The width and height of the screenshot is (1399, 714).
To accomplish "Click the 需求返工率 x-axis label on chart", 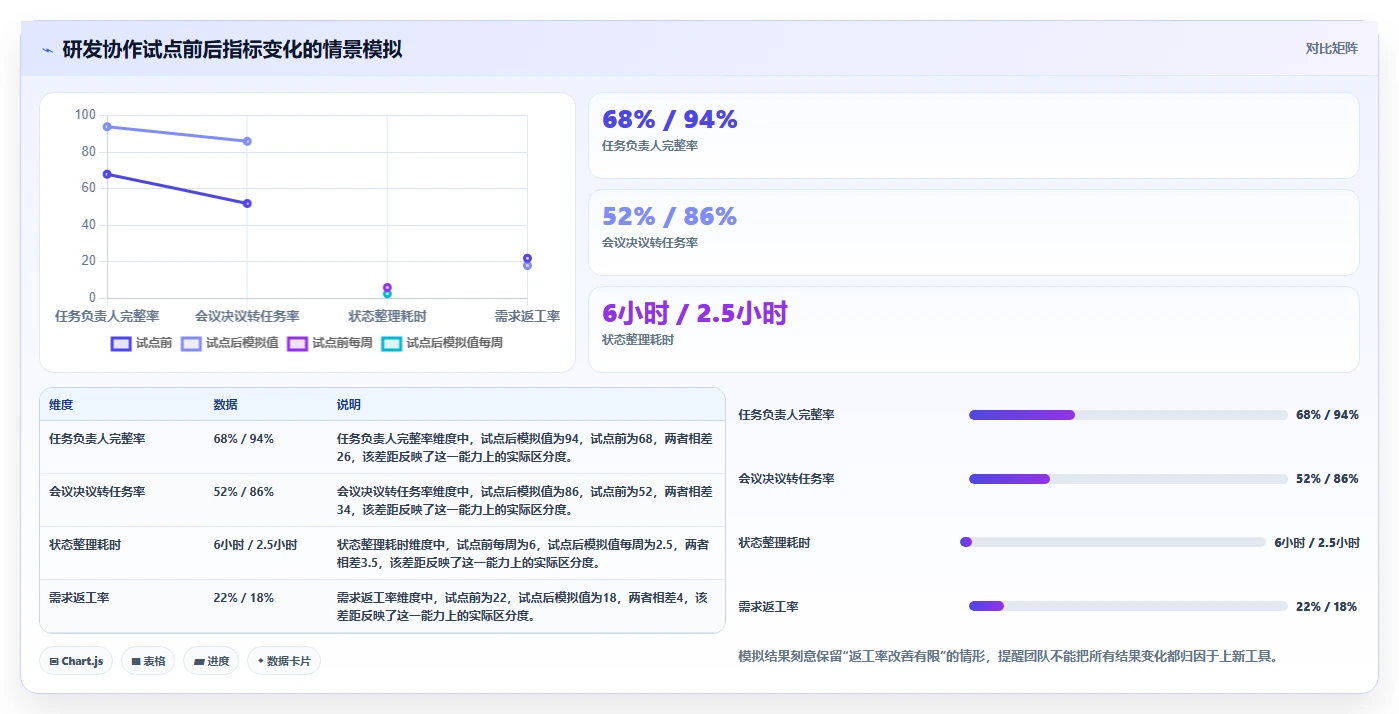I will 527,316.
